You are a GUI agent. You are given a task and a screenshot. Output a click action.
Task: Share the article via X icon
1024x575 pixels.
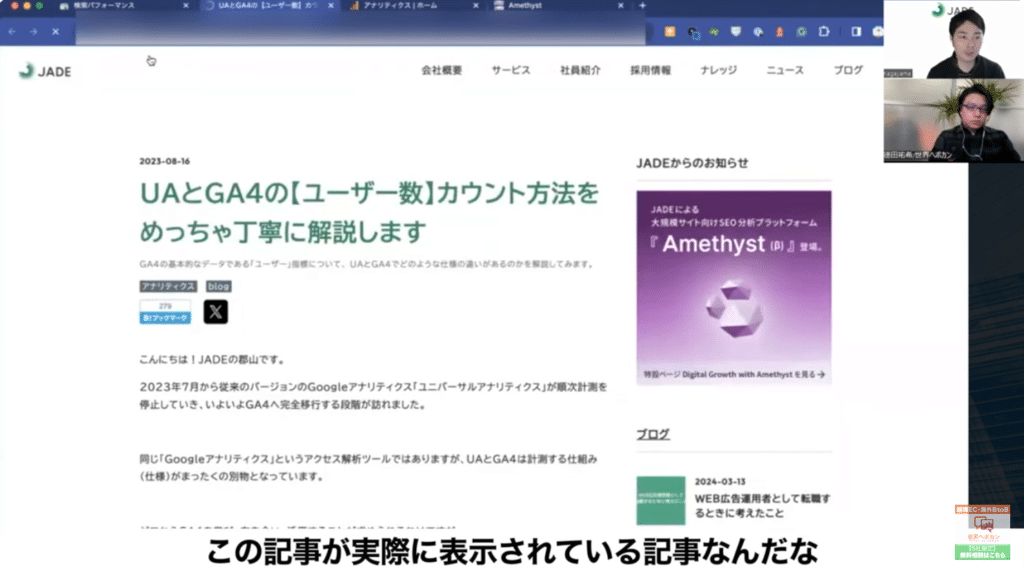click(x=216, y=312)
